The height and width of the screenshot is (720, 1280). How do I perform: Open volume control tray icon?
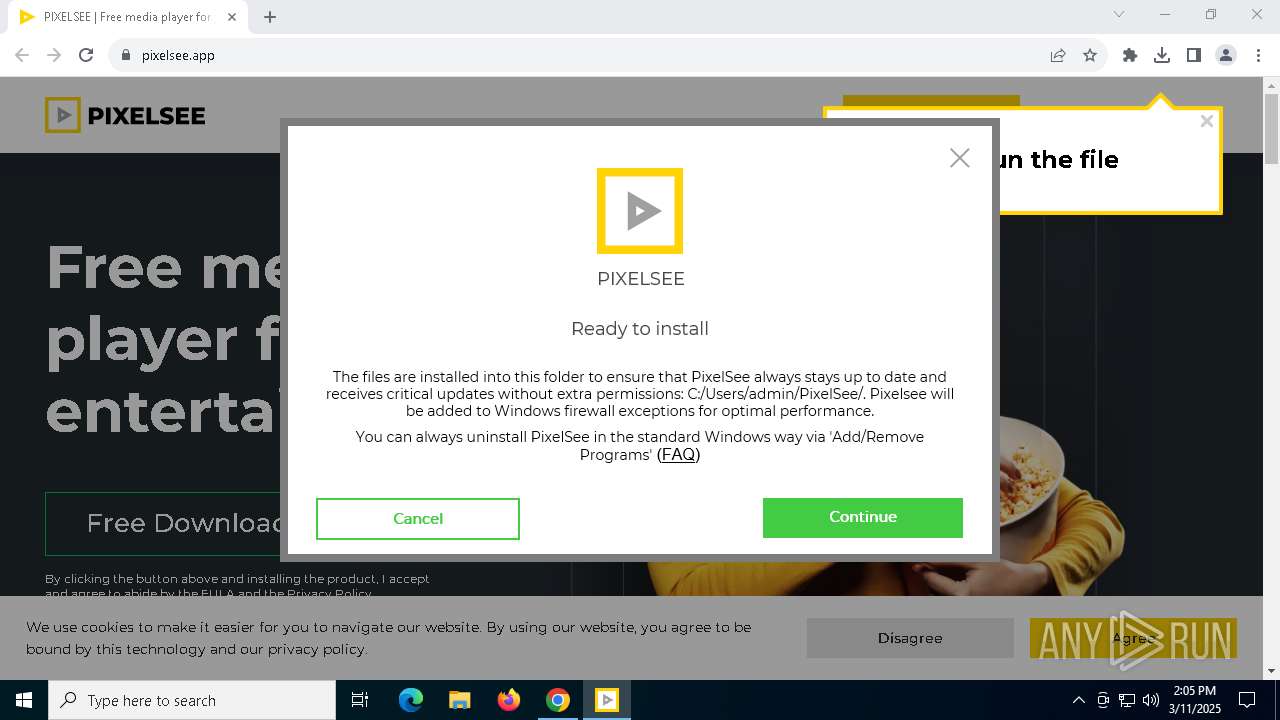1151,700
